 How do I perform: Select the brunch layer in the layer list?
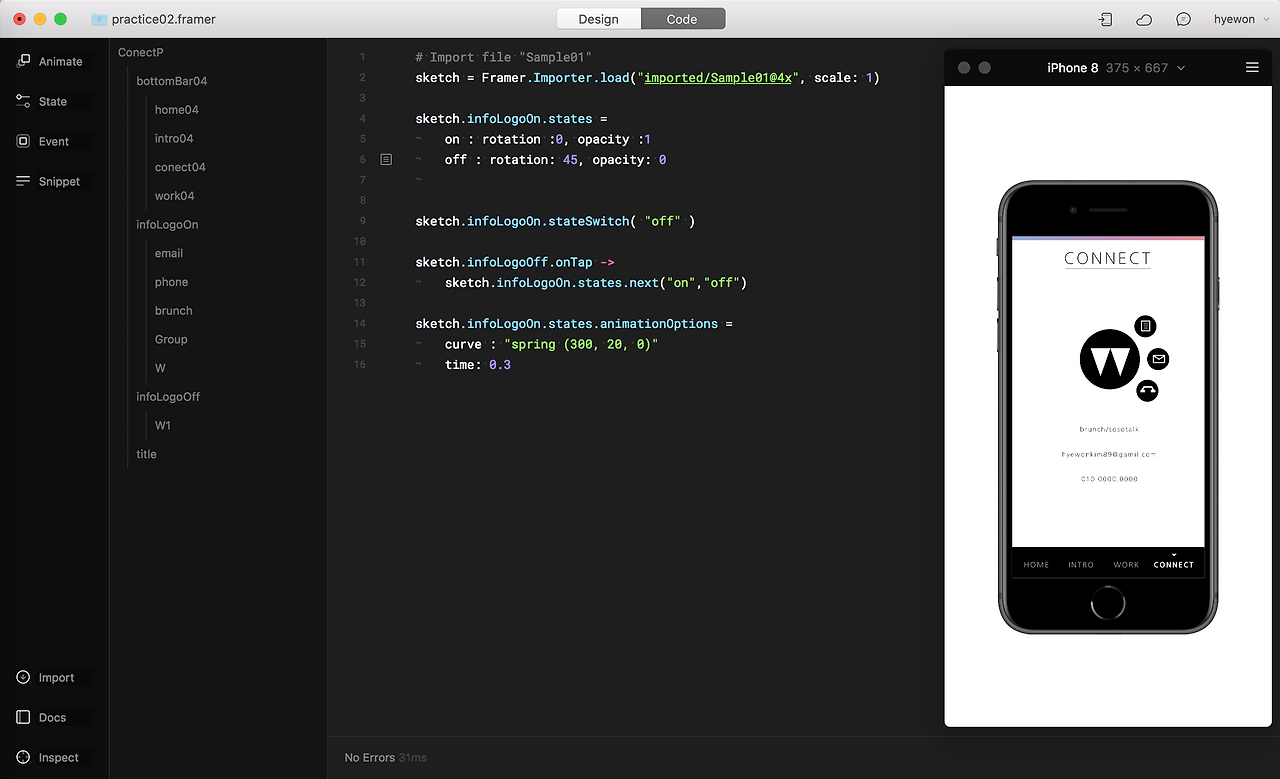click(x=174, y=311)
